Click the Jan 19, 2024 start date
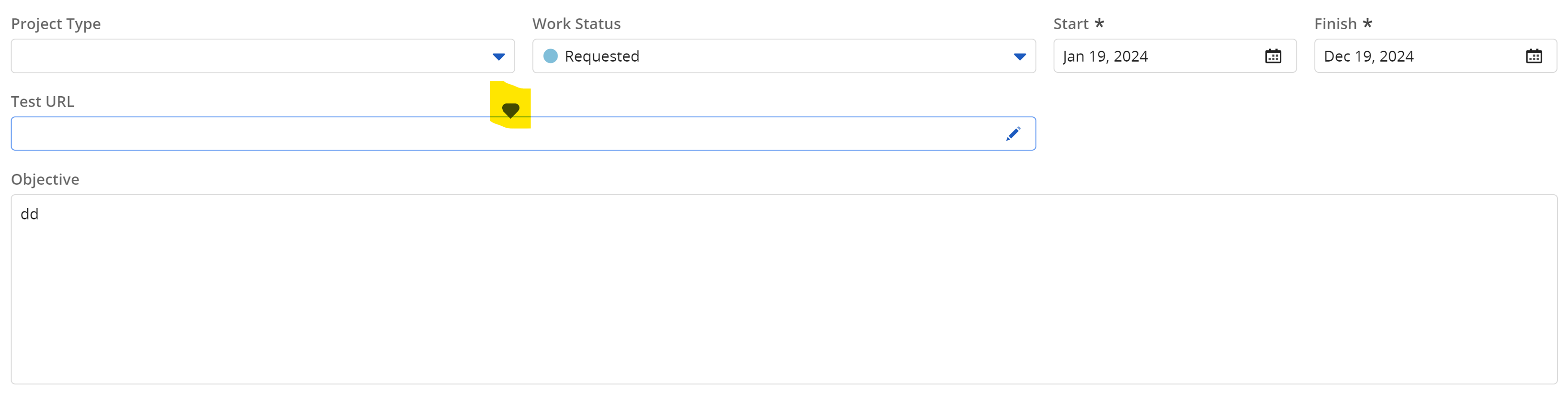The width and height of the screenshot is (1568, 397). coord(1105,56)
